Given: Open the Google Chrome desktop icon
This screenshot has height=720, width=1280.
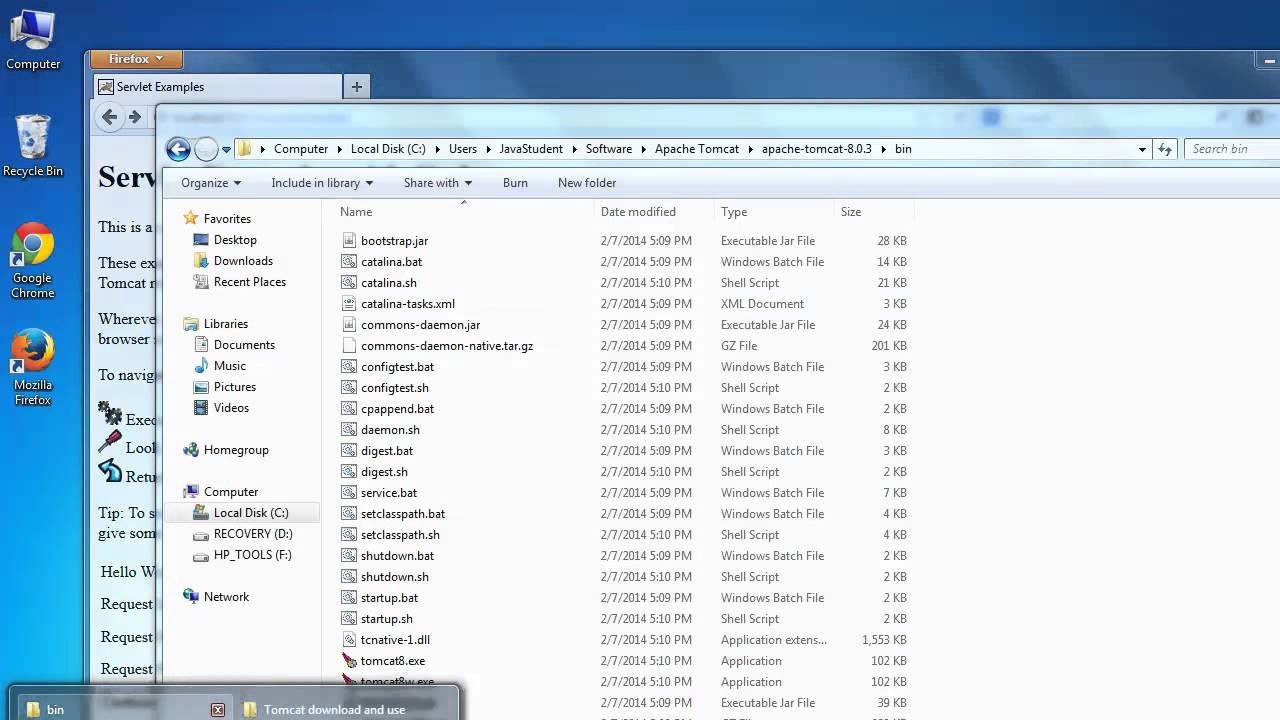Looking at the screenshot, I should click(x=33, y=260).
